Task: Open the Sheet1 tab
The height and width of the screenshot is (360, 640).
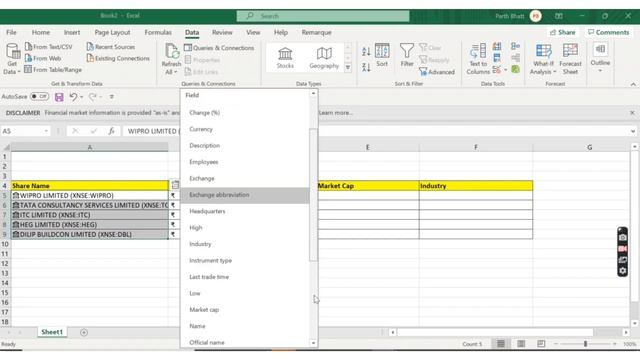Action: [52, 332]
